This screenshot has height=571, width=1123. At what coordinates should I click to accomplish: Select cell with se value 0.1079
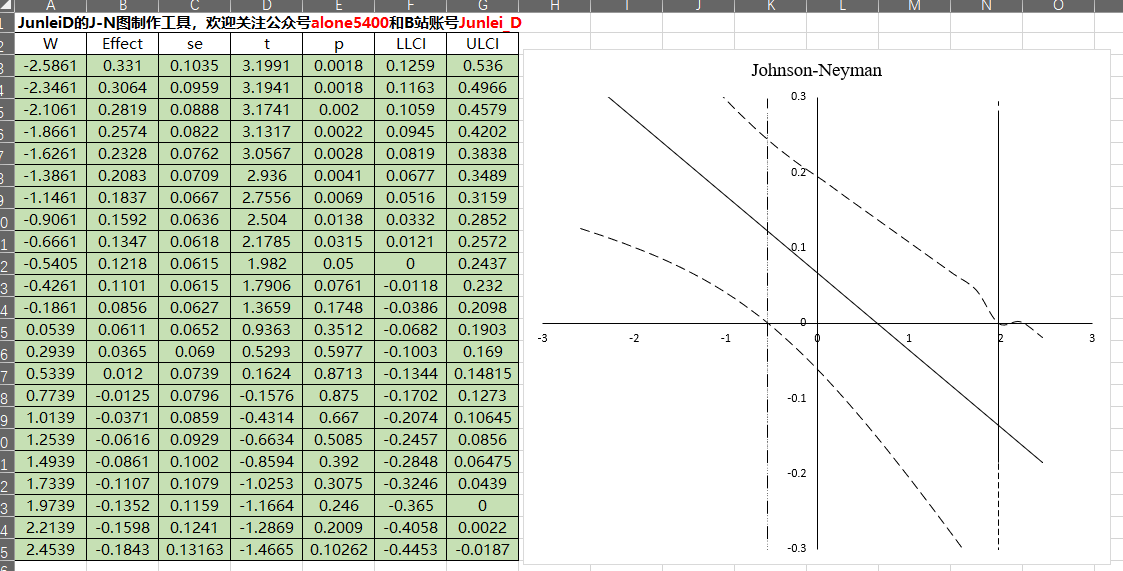195,484
